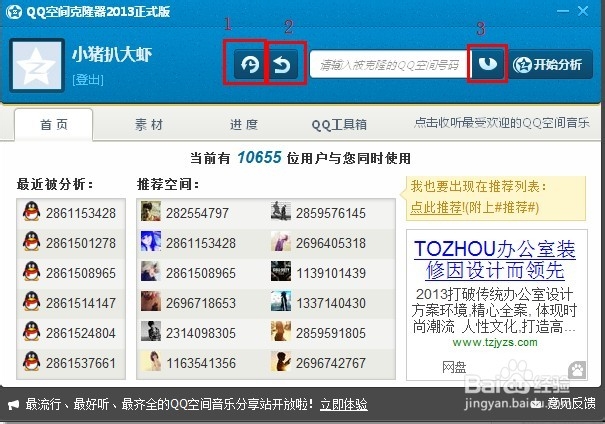Select recommended space 2696742767
The width and height of the screenshot is (605, 424).
[x=331, y=363]
